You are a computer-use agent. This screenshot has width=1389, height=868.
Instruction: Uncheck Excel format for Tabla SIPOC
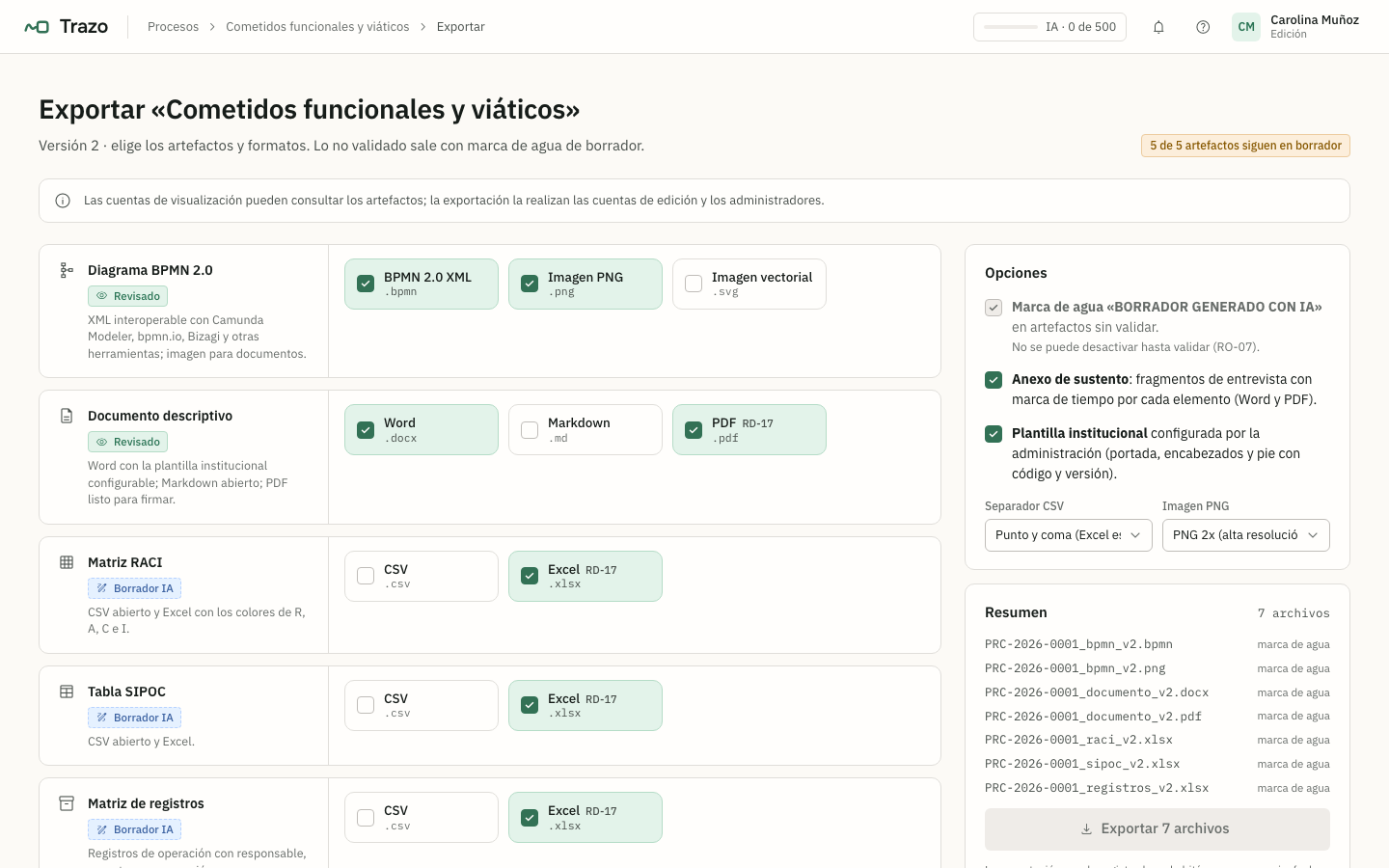(x=530, y=705)
